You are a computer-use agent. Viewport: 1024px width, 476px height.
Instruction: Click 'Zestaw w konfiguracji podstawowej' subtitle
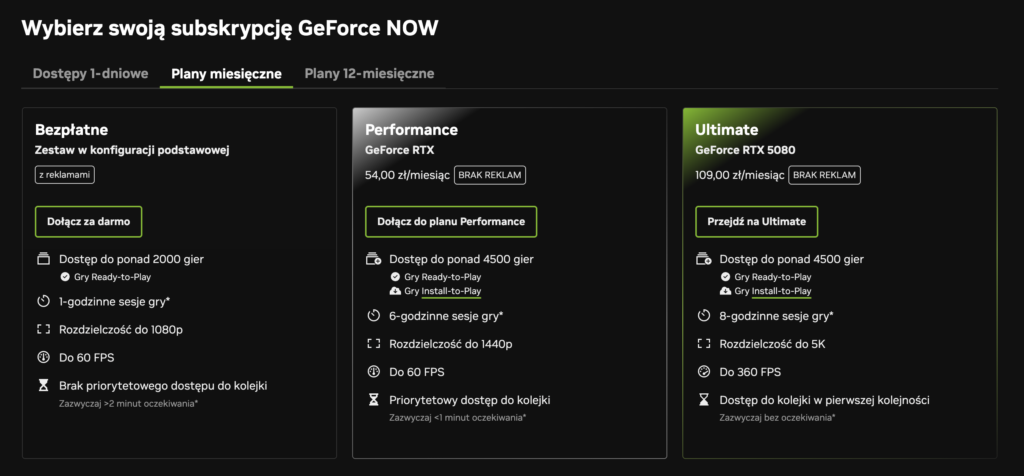132,150
